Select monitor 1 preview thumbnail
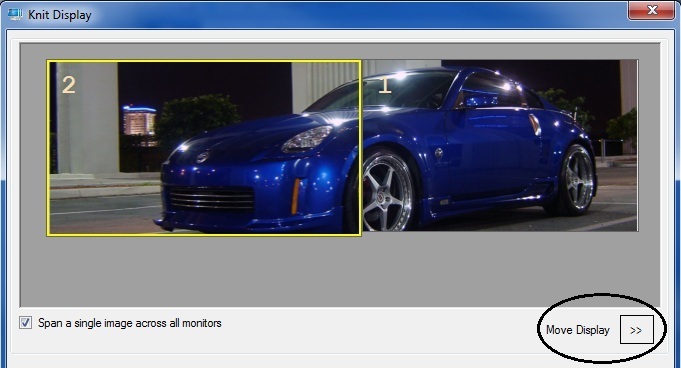Viewport: 681px width, 368px height. coord(500,146)
